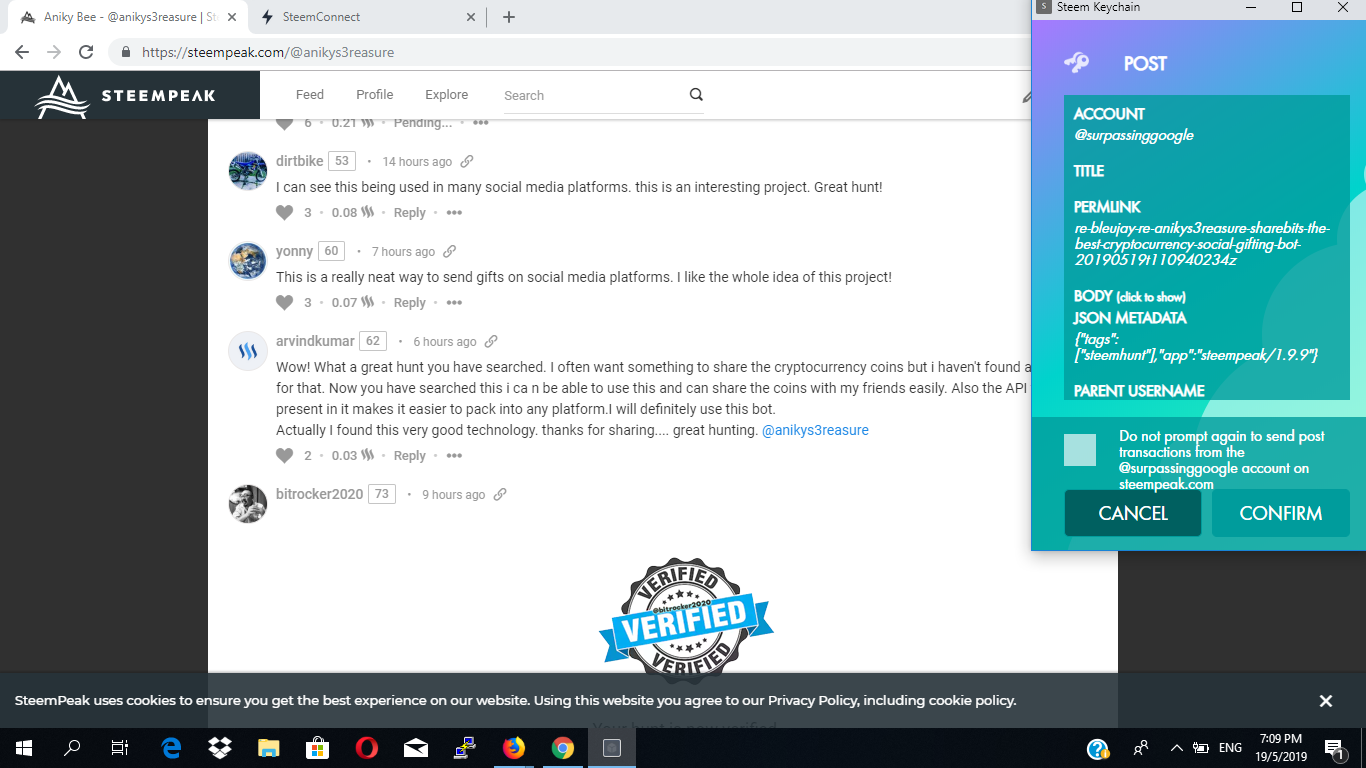The image size is (1366, 768).
Task: Click the 0.07 payout on yonny's comment
Action: (x=353, y=302)
